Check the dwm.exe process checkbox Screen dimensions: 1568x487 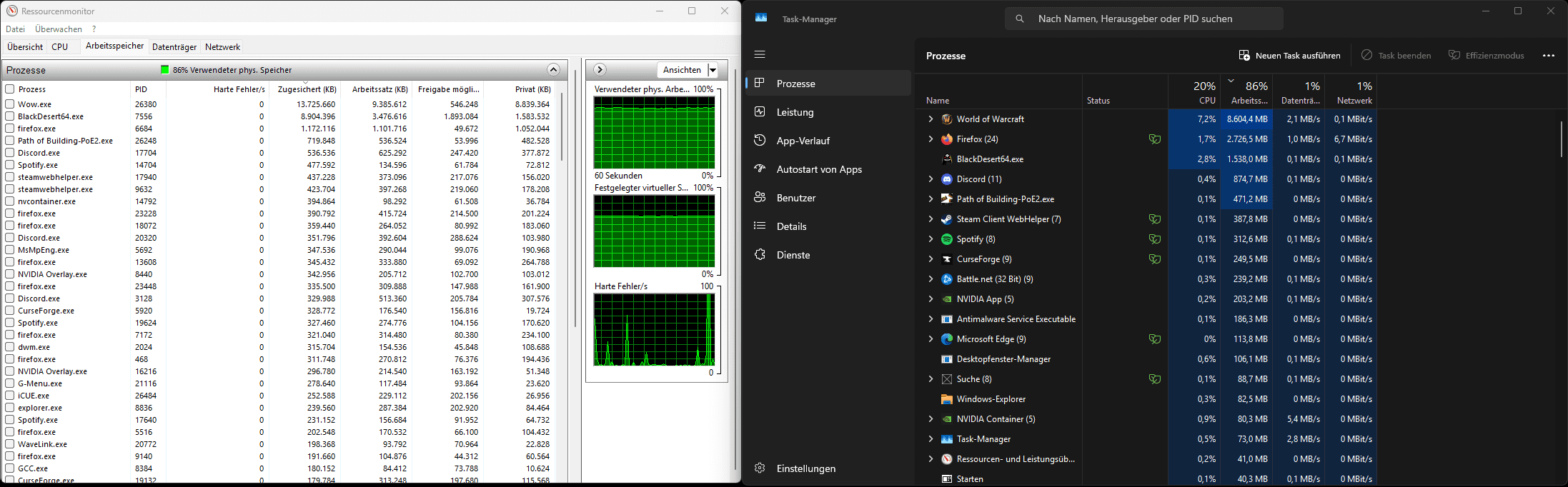[x=10, y=347]
